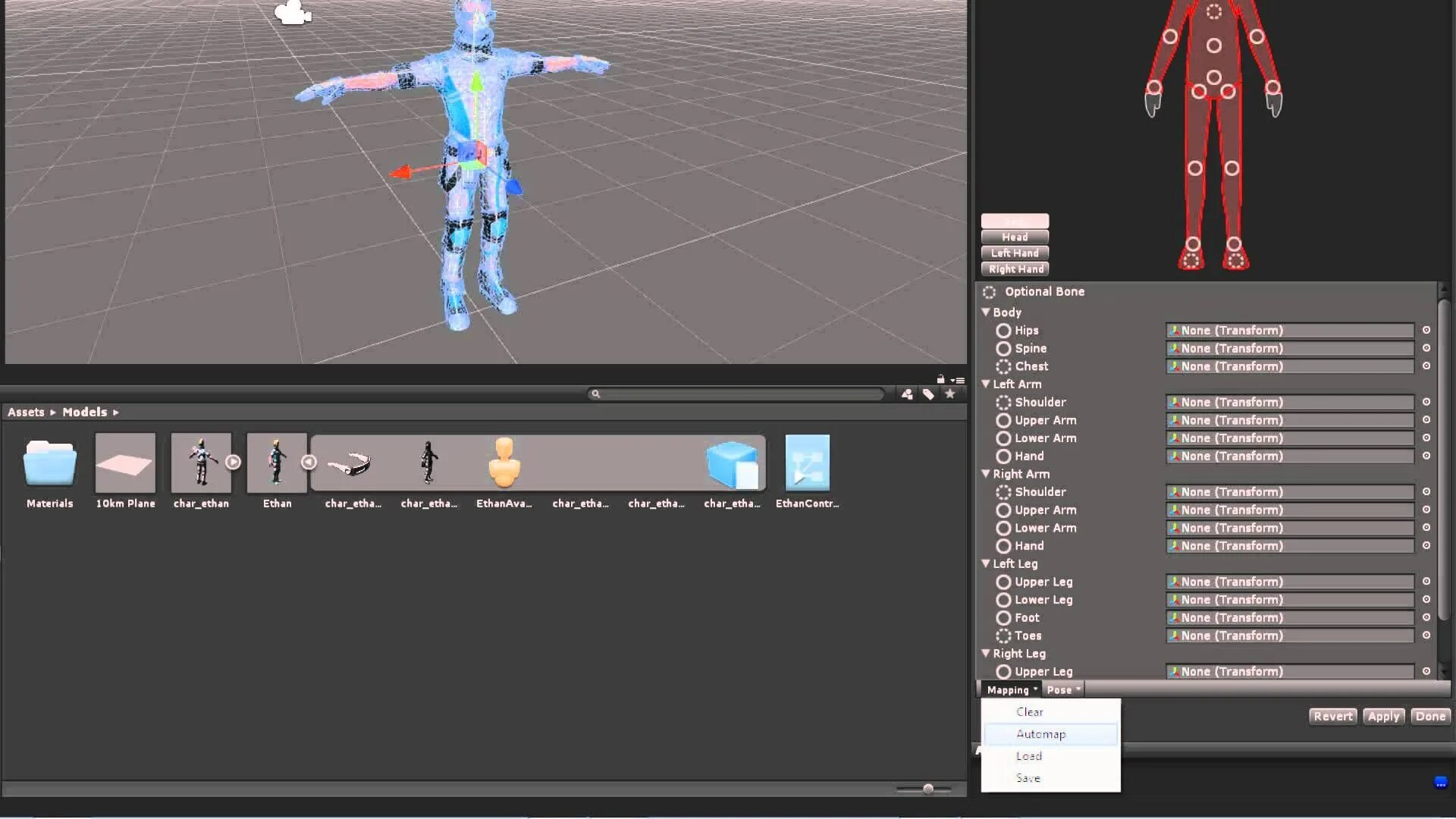Click the search by type filter icon
This screenshot has width=1456, height=819.
coord(906,394)
